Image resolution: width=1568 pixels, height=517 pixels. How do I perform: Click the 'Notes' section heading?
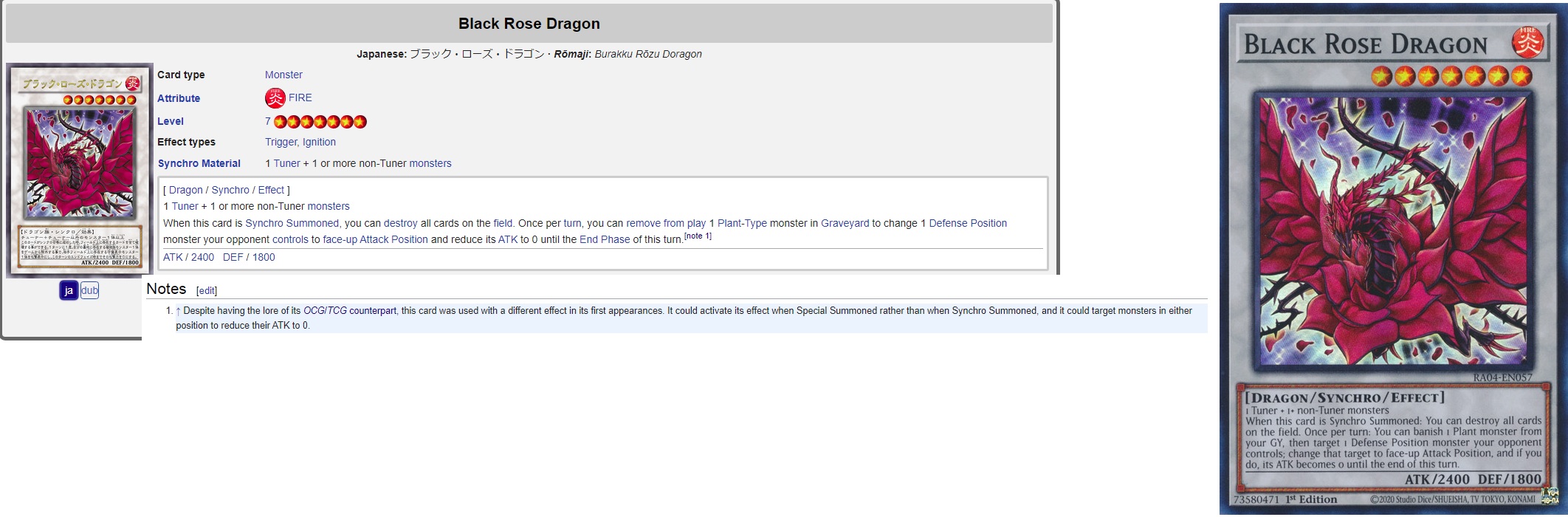166,289
